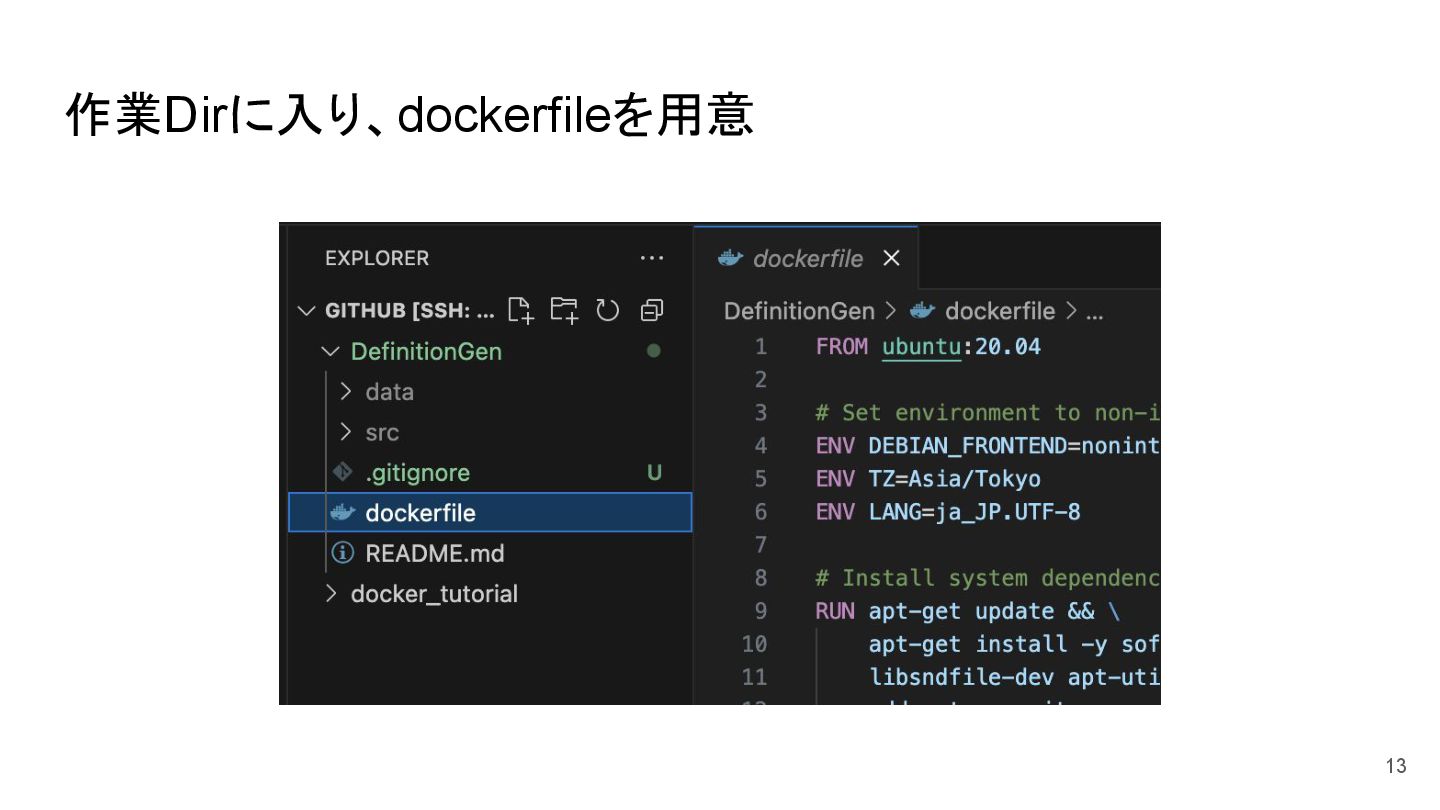Open the Explorer more actions ellipsis
The height and width of the screenshot is (810, 1440).
(x=652, y=258)
